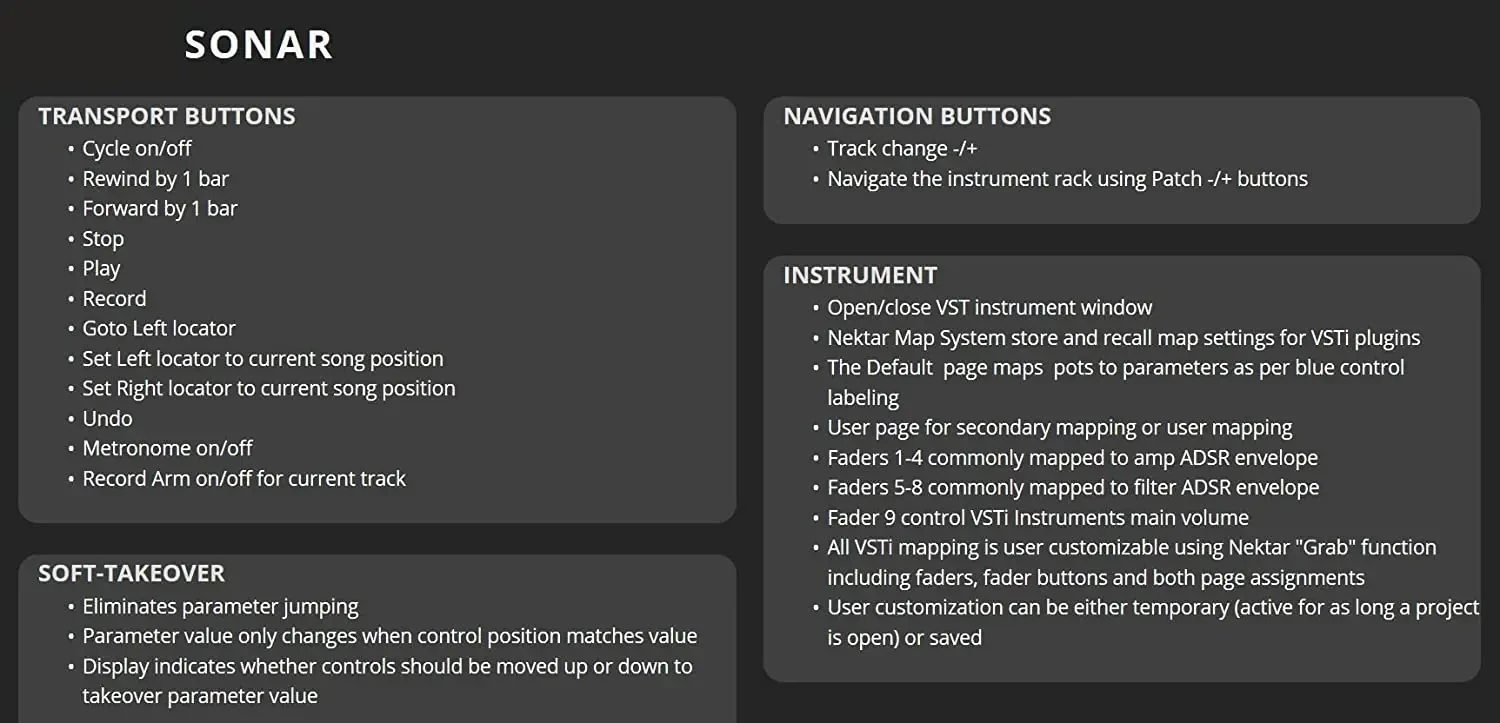Select "Record Arm on/off for current track"
Viewport: 1500px width, 723px height.
click(244, 478)
